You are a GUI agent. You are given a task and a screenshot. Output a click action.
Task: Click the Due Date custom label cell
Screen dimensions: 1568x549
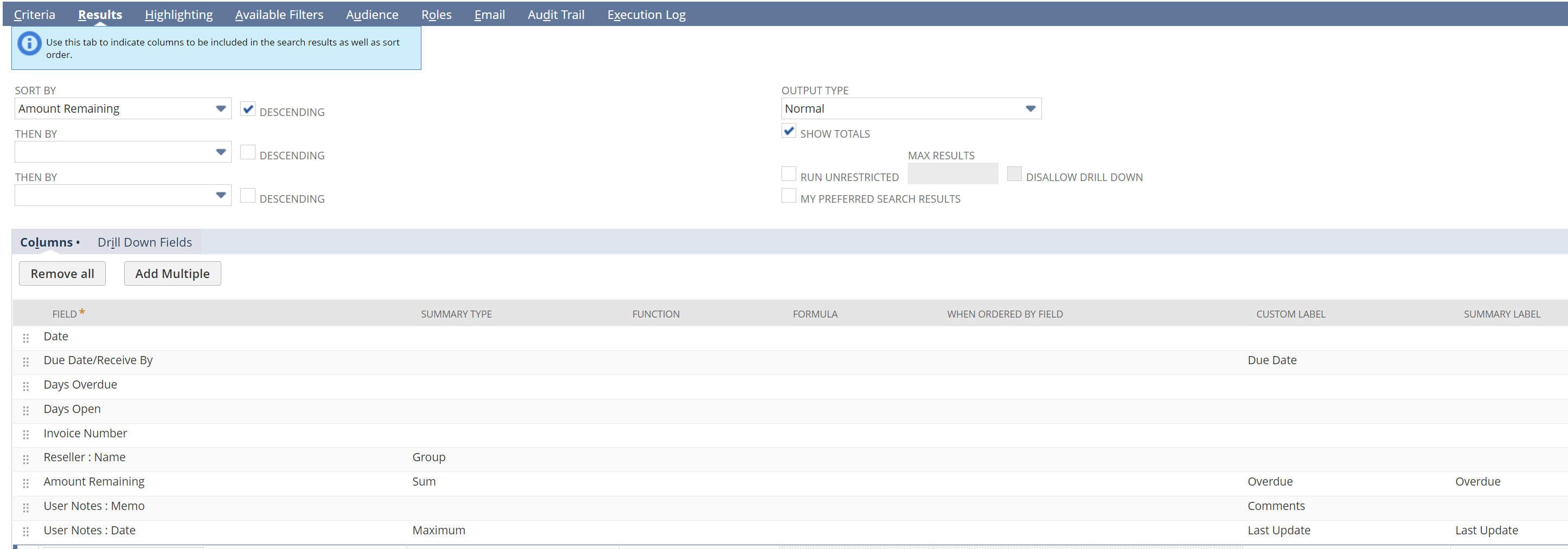[1272, 360]
